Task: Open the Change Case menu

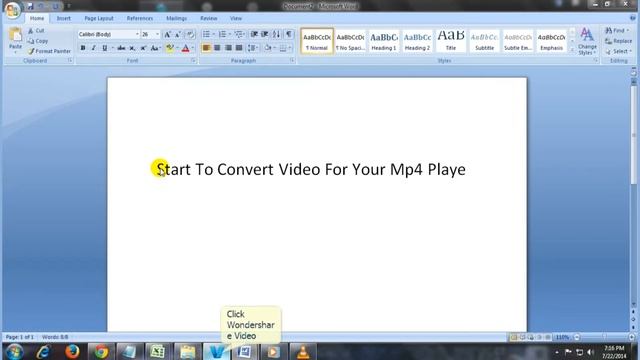Action: [x=155, y=48]
